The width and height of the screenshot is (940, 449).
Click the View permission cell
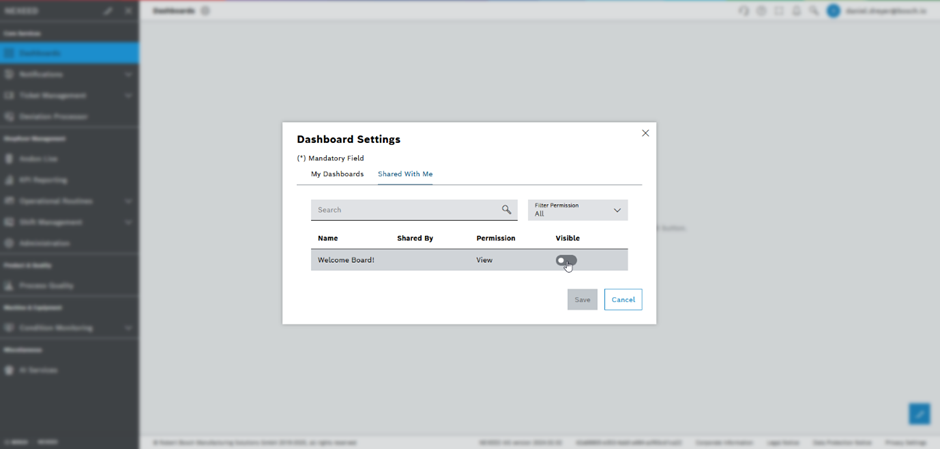484,260
